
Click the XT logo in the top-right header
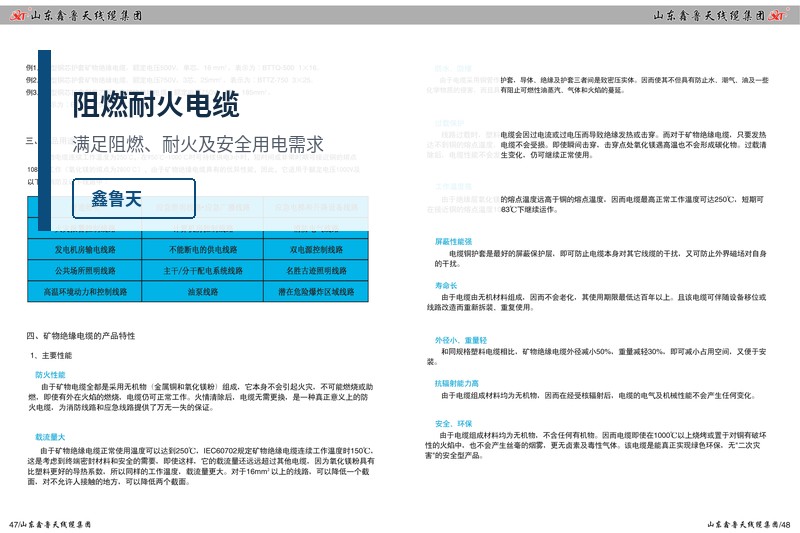point(778,16)
